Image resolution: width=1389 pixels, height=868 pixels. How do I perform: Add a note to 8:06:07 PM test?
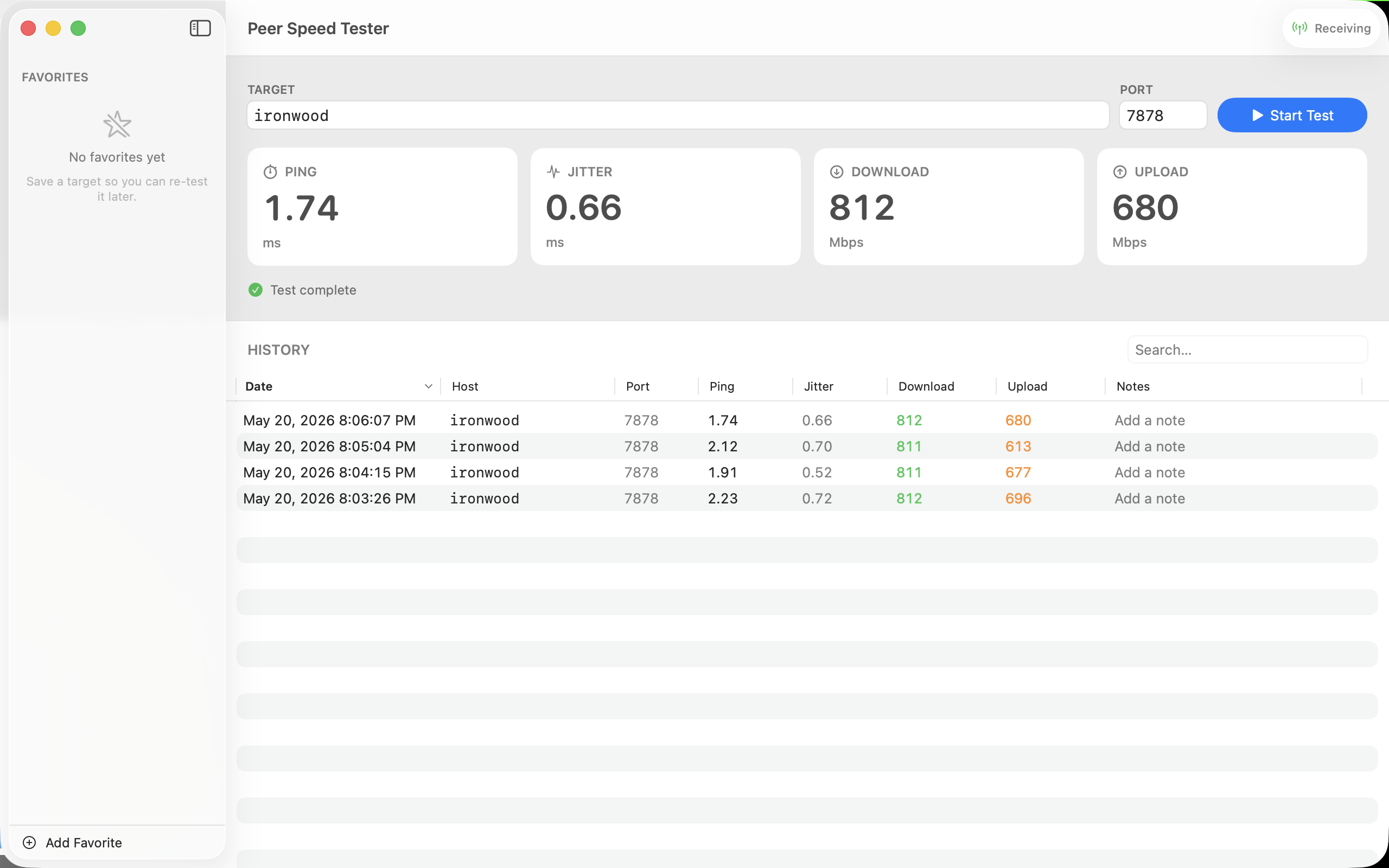(x=1150, y=420)
